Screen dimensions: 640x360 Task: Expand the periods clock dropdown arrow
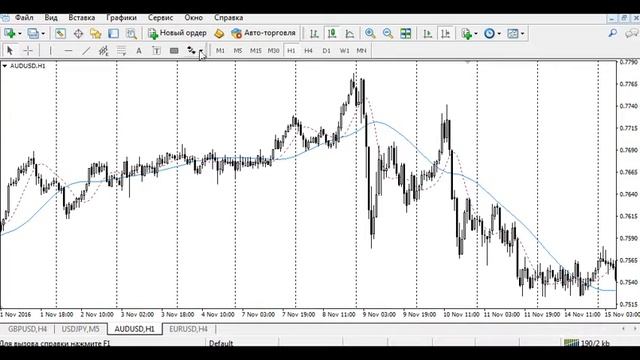click(x=499, y=34)
